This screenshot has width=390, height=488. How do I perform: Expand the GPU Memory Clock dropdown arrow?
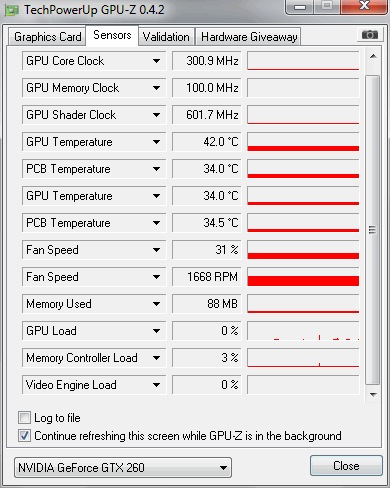[156, 88]
